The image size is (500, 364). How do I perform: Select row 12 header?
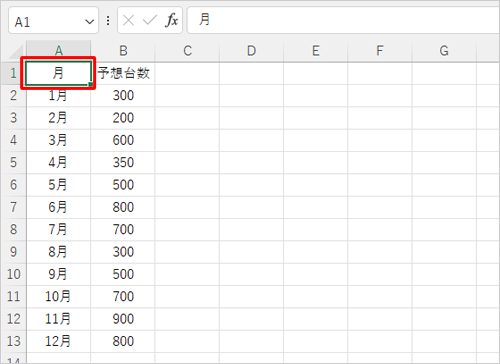click(13, 319)
